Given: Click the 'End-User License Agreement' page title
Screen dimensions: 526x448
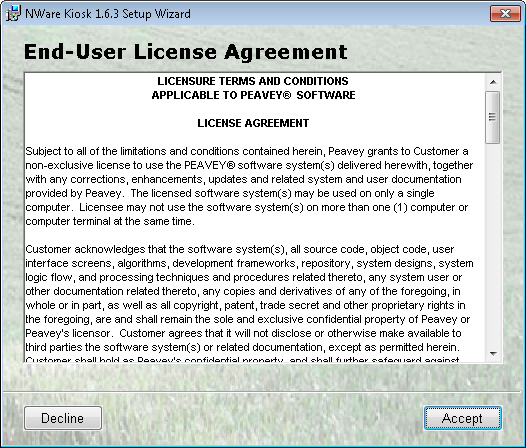Looking at the screenshot, I should pos(186,52).
